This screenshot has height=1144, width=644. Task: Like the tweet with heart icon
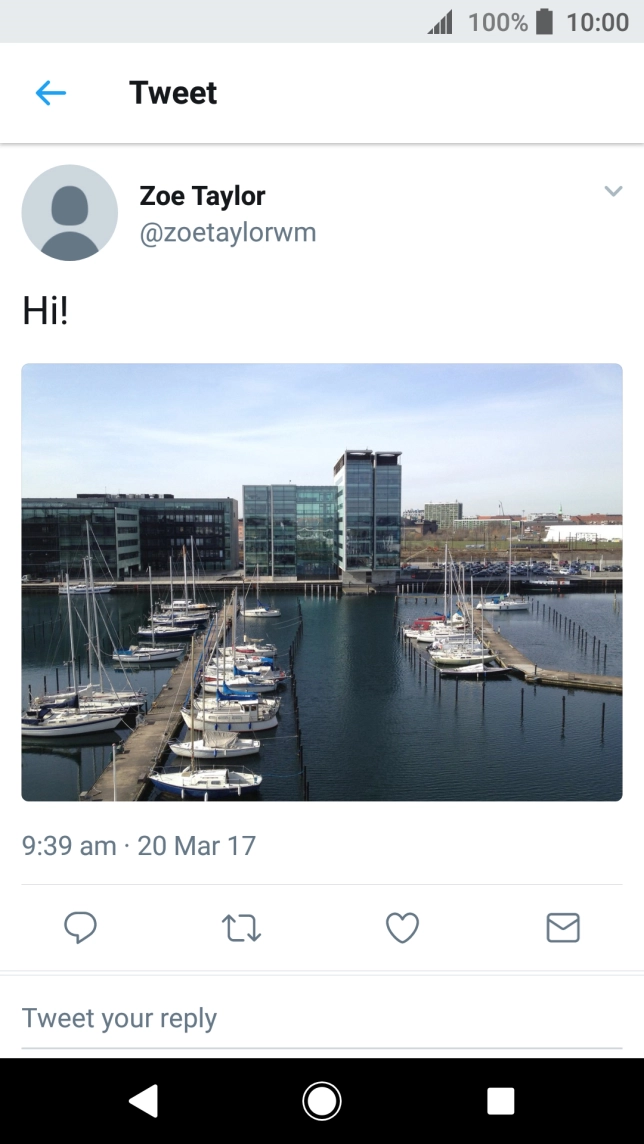click(402, 929)
